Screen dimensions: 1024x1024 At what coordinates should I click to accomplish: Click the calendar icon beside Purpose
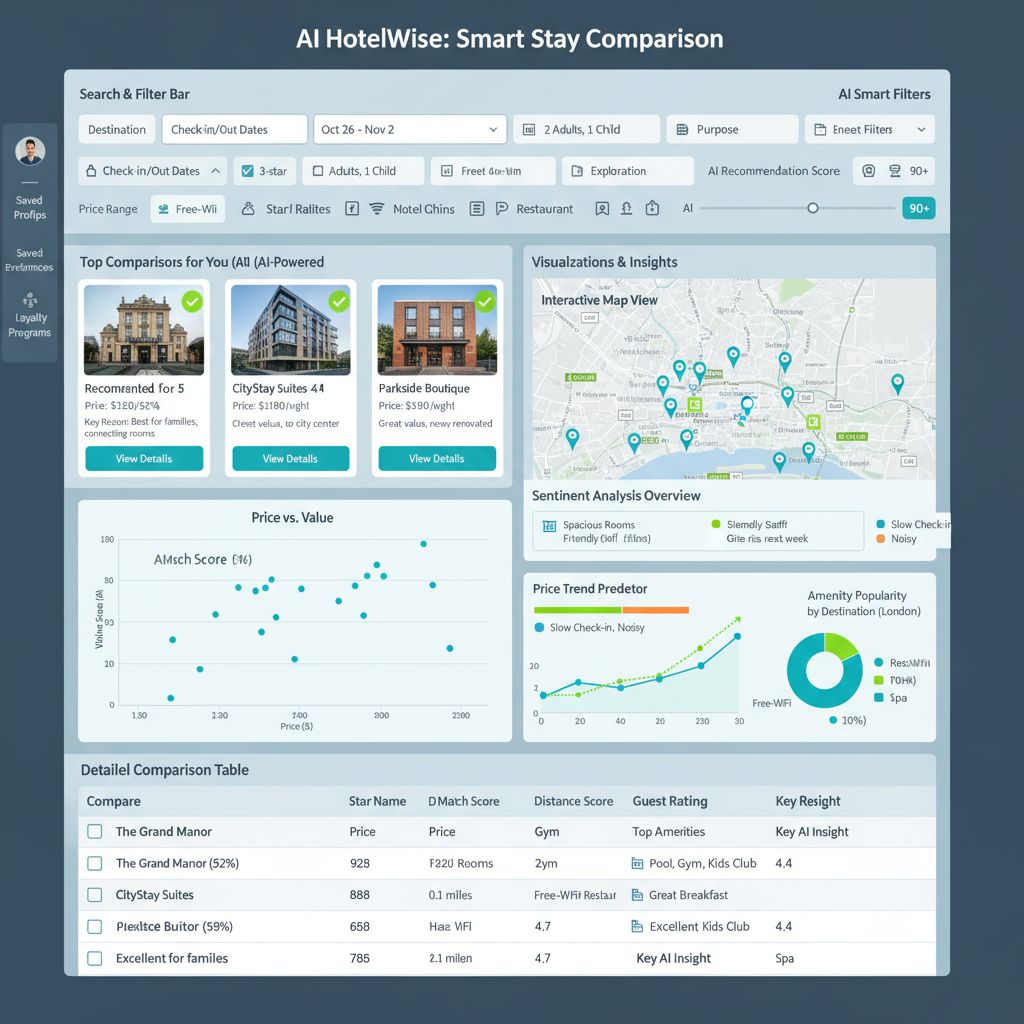tap(682, 130)
